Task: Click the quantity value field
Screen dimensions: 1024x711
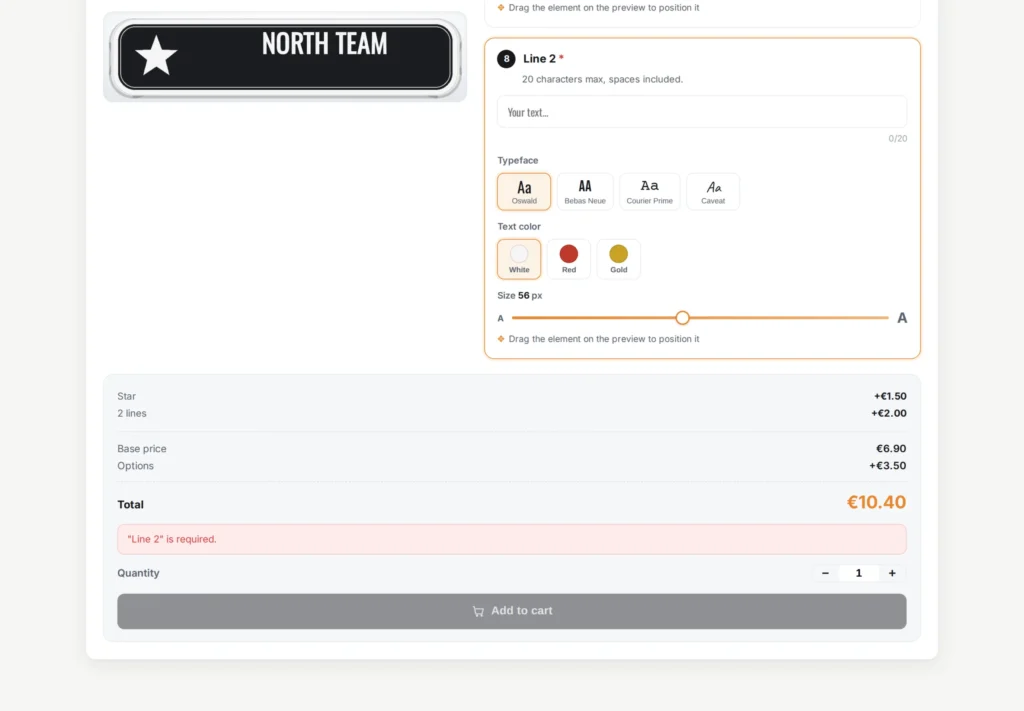Action: pos(859,573)
